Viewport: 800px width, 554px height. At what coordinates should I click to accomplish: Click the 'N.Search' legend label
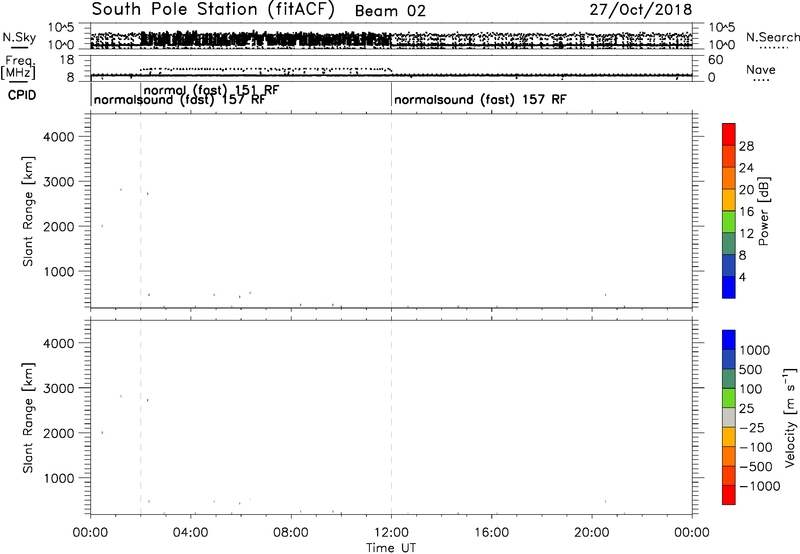[x=772, y=37]
